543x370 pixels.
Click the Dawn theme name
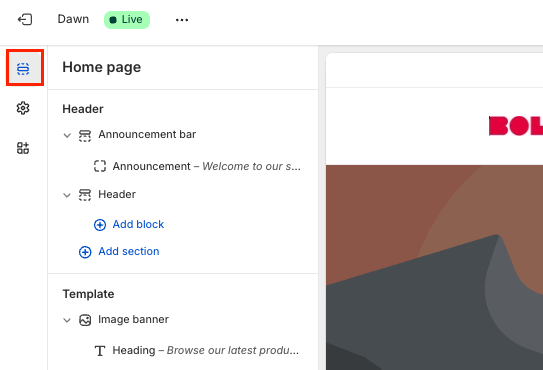[x=73, y=19]
